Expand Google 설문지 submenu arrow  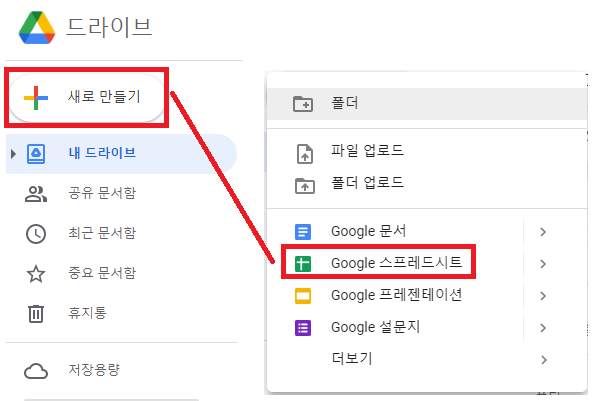tap(543, 328)
